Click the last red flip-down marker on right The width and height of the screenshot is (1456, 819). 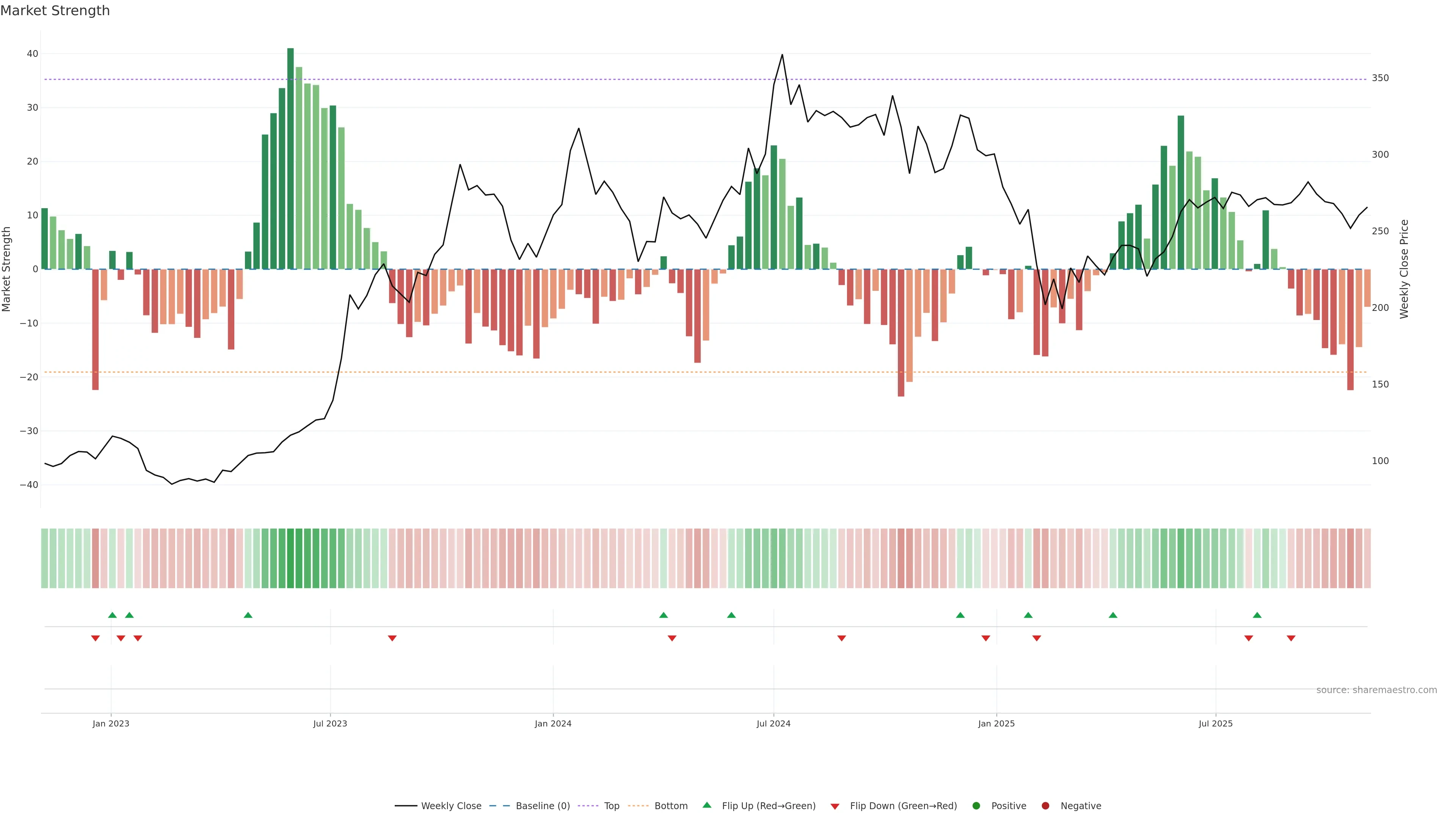(1291, 638)
